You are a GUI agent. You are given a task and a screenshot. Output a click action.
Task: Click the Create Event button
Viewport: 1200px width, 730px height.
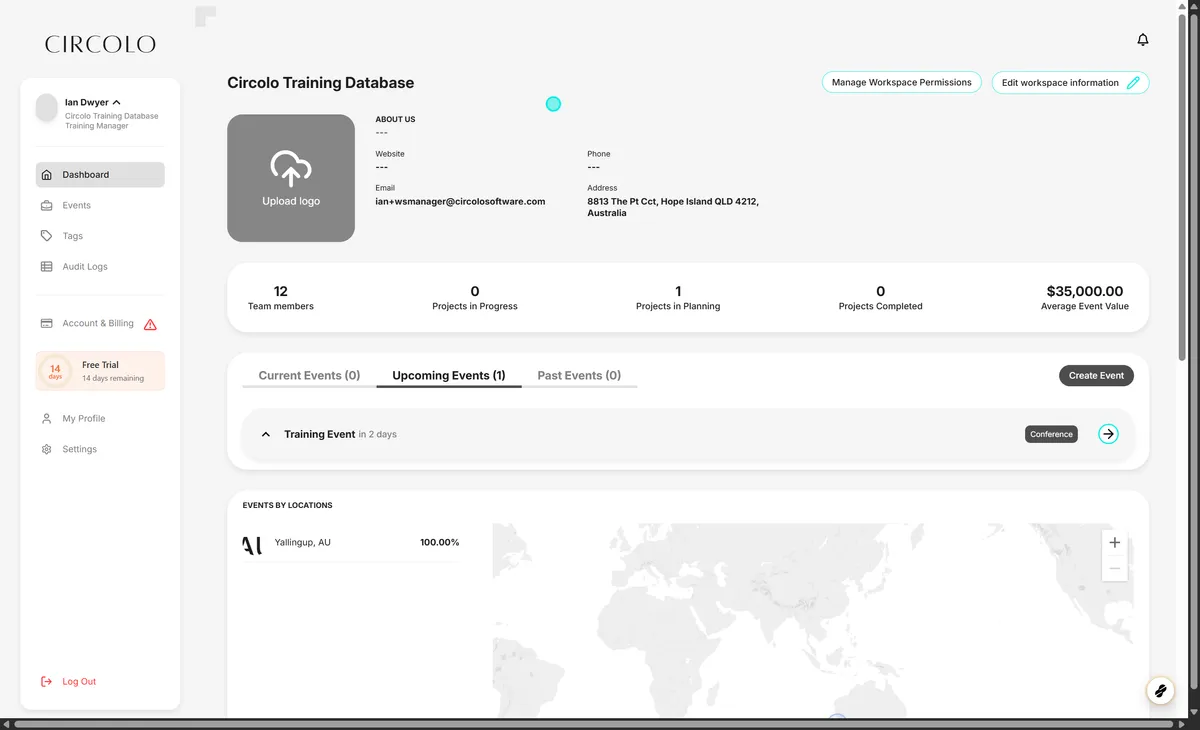(1096, 376)
